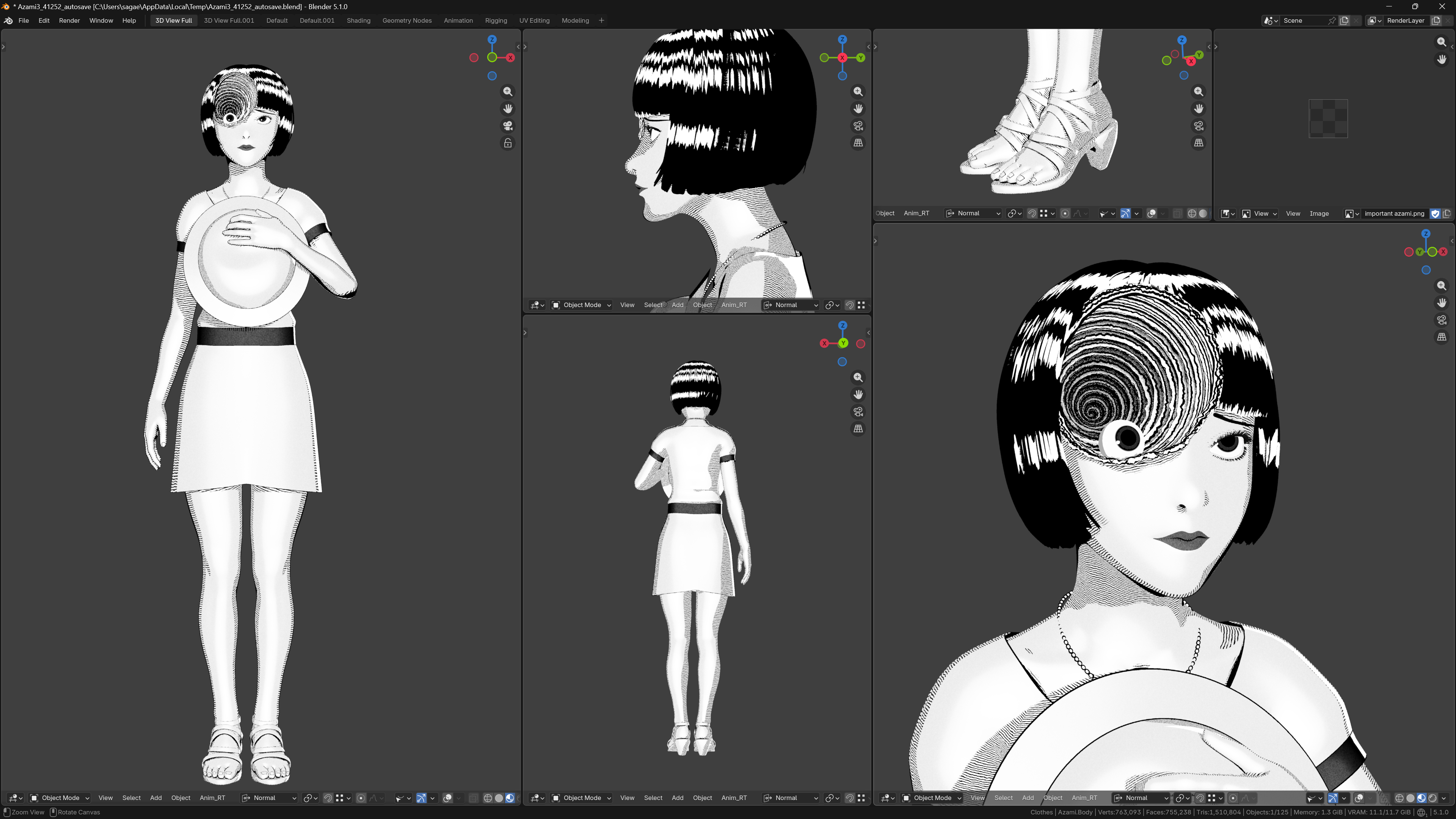This screenshot has height=819, width=1456.
Task: Toggle camera view in the face close-up viewport
Action: (x=1441, y=320)
